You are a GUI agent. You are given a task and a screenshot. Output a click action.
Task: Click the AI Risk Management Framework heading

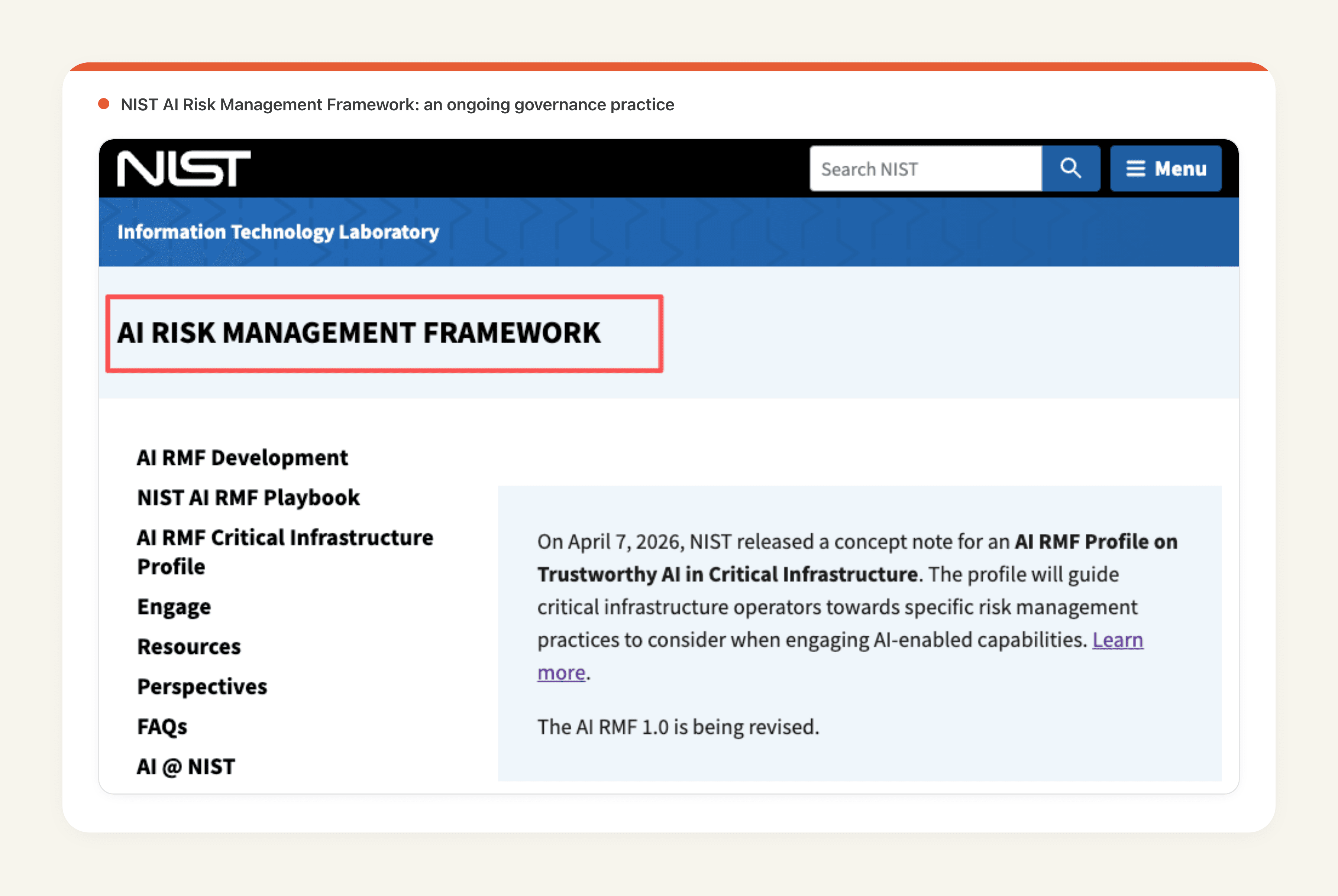[x=359, y=333]
